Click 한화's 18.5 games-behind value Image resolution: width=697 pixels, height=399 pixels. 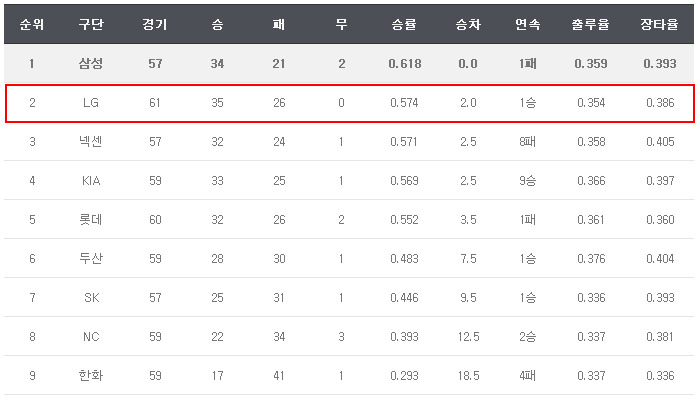coord(469,376)
